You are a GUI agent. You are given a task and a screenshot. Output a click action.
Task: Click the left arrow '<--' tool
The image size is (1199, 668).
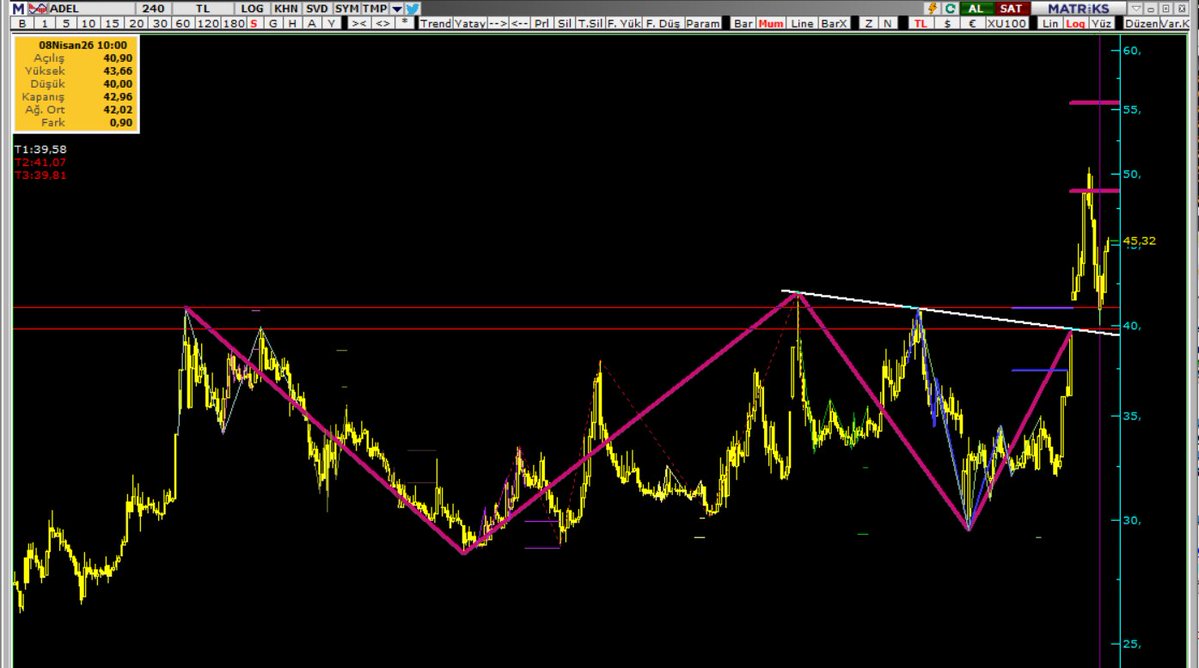[x=519, y=24]
